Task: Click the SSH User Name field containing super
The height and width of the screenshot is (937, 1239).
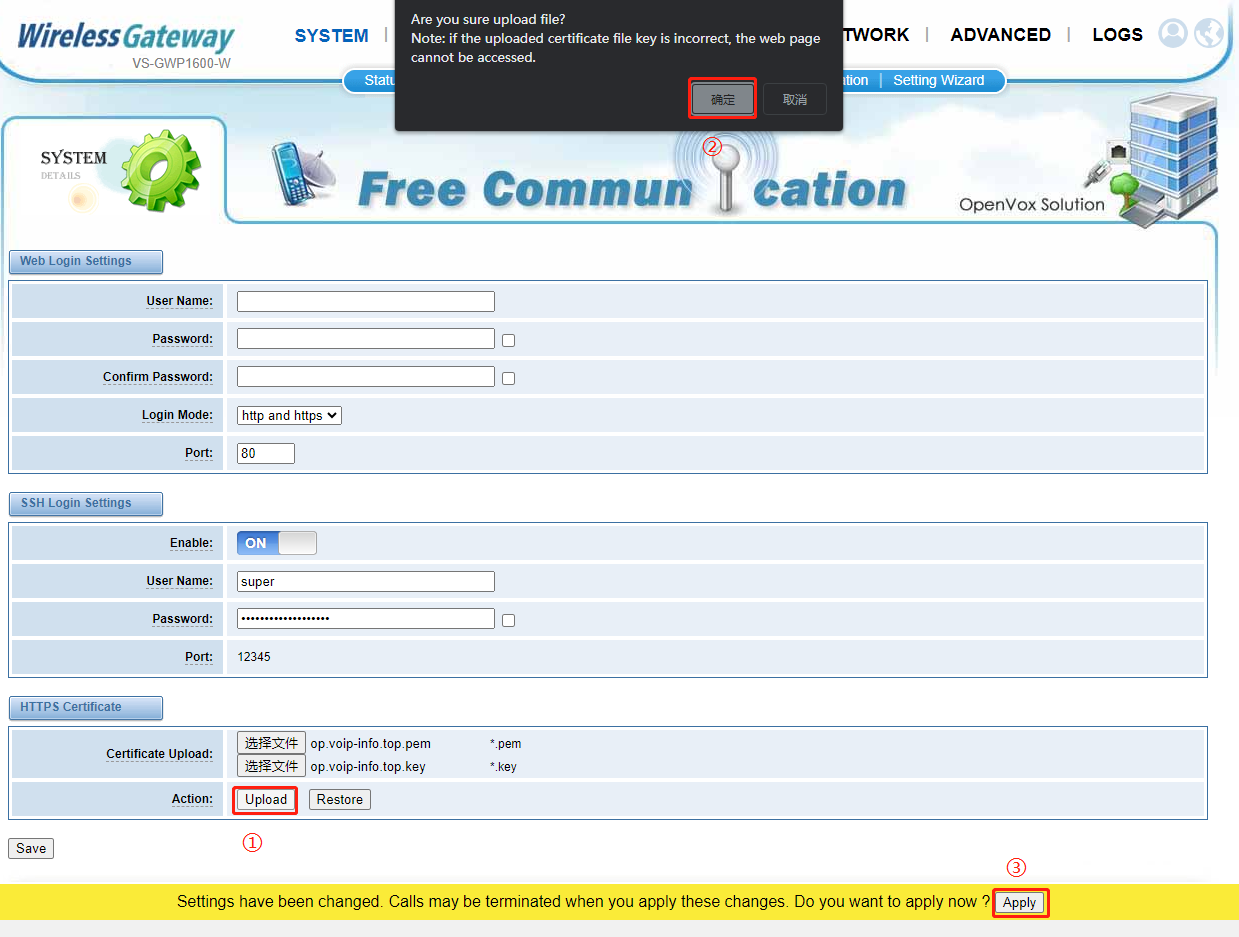Action: [366, 581]
